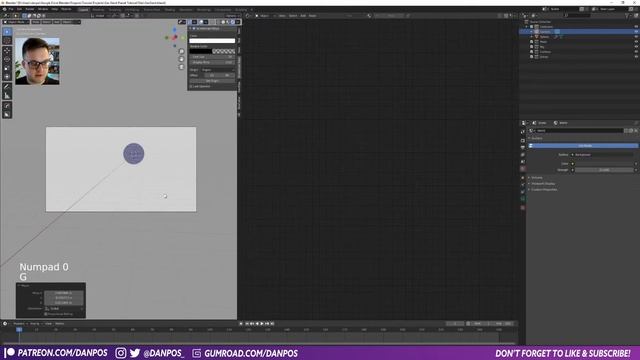Open the outliner filter funnel

(628, 16)
